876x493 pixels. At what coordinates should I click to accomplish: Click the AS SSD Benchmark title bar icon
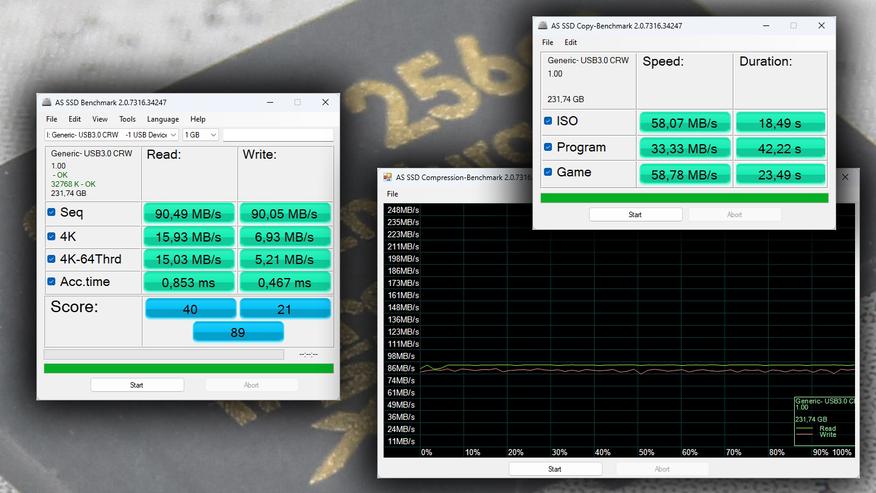[47, 102]
